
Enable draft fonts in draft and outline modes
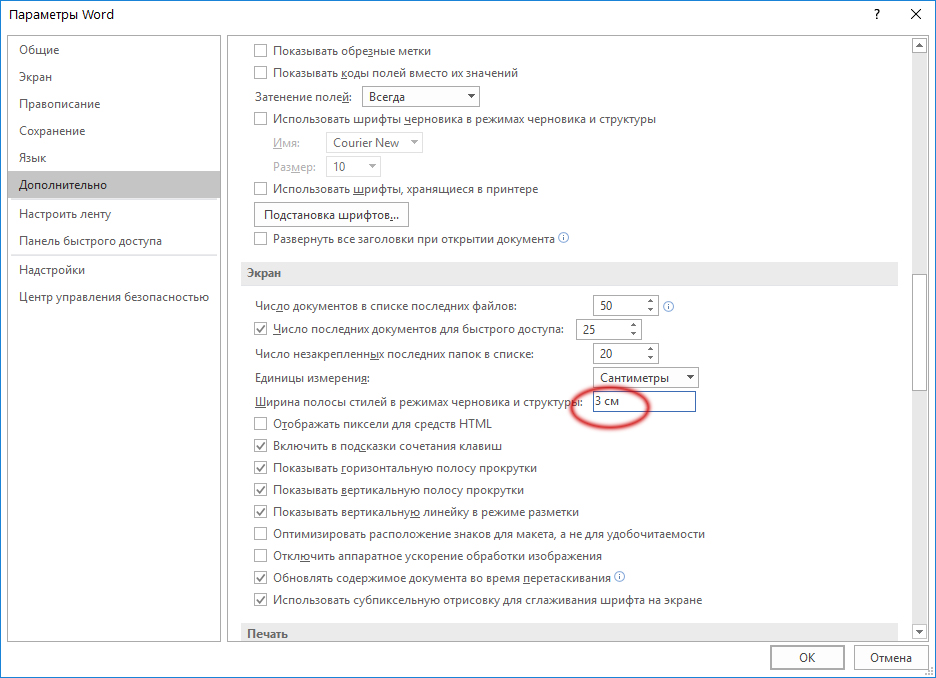coord(260,119)
